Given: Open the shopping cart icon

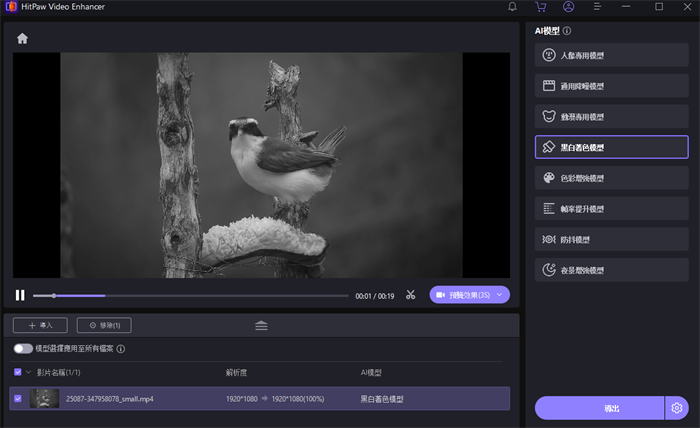Looking at the screenshot, I should [x=541, y=7].
